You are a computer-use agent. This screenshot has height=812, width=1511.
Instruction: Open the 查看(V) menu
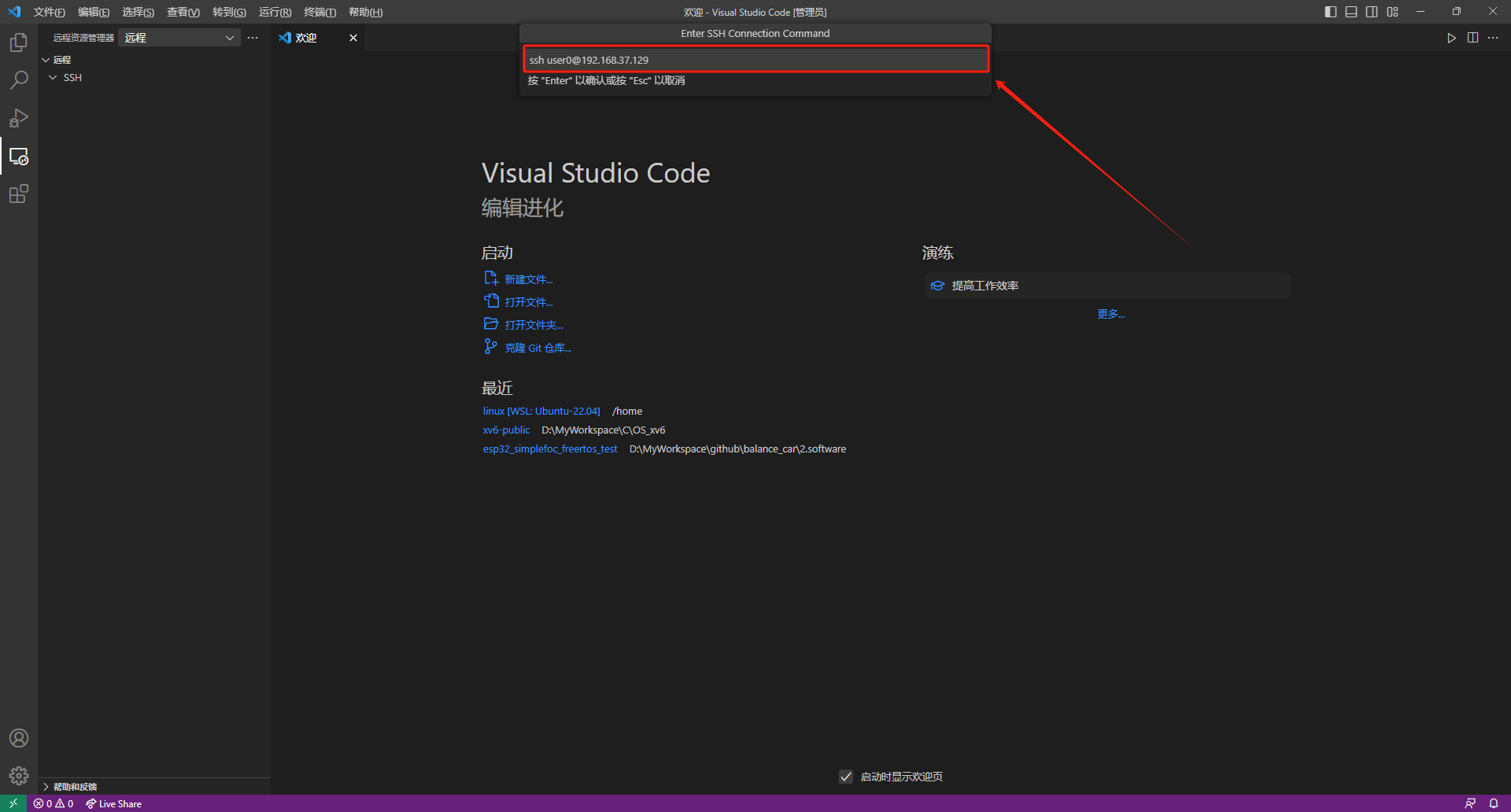[183, 12]
